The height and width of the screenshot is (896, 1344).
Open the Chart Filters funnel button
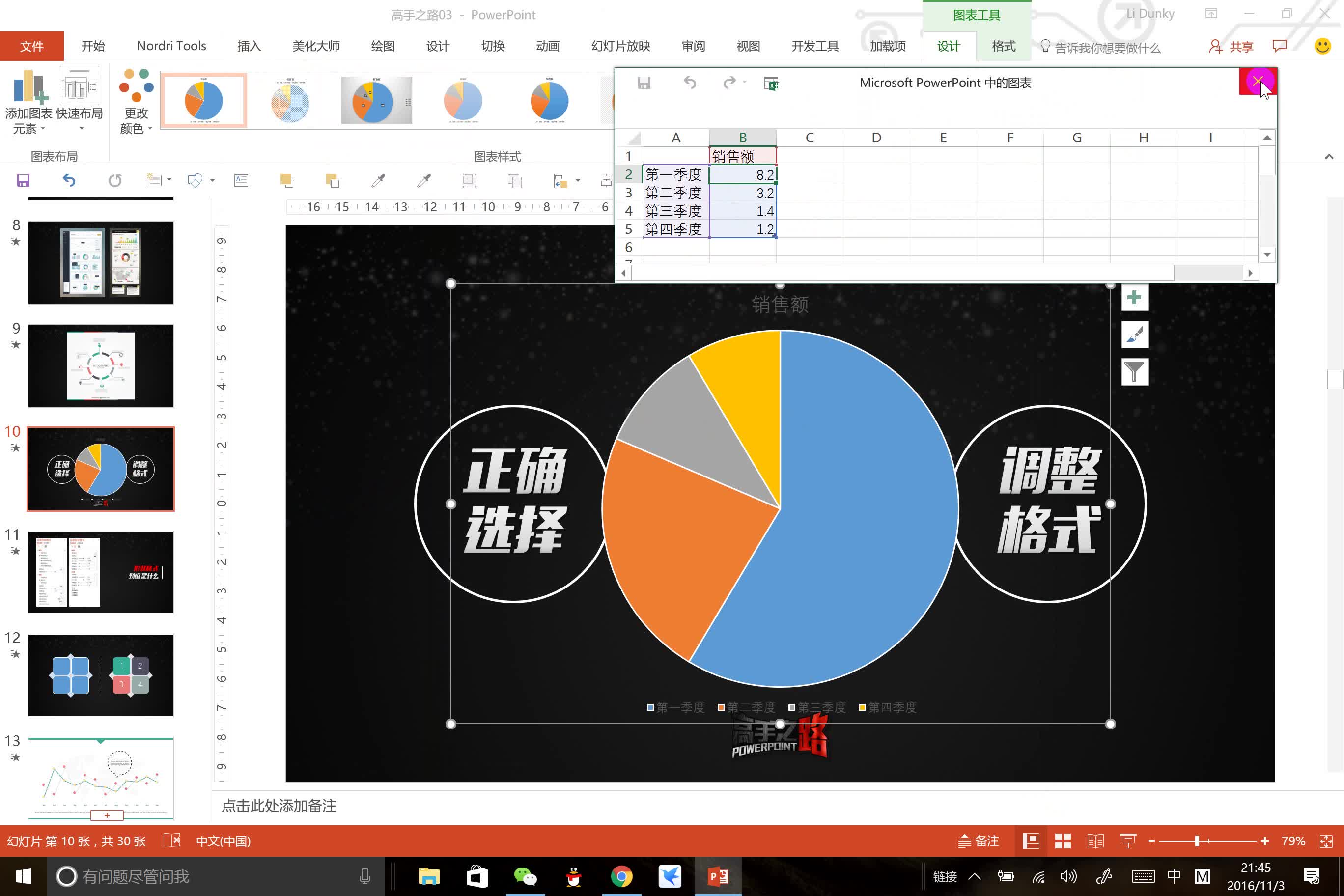(1134, 372)
